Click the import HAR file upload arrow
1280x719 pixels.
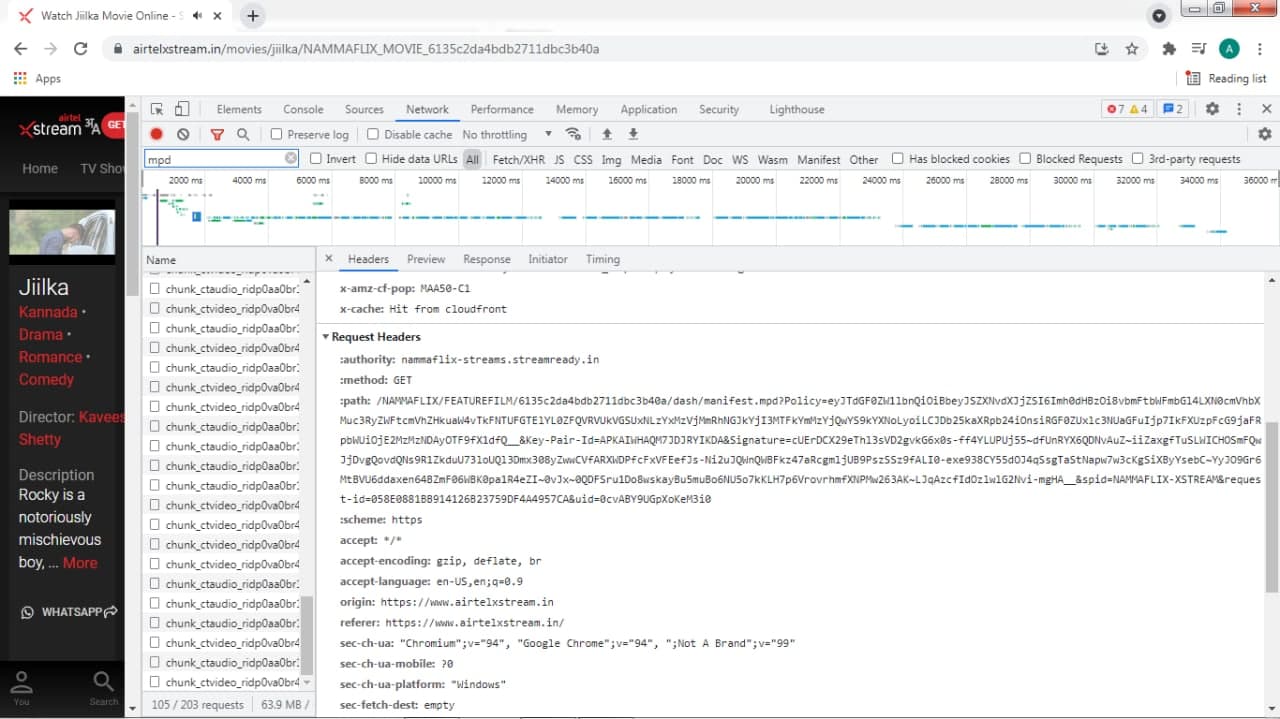pos(606,134)
